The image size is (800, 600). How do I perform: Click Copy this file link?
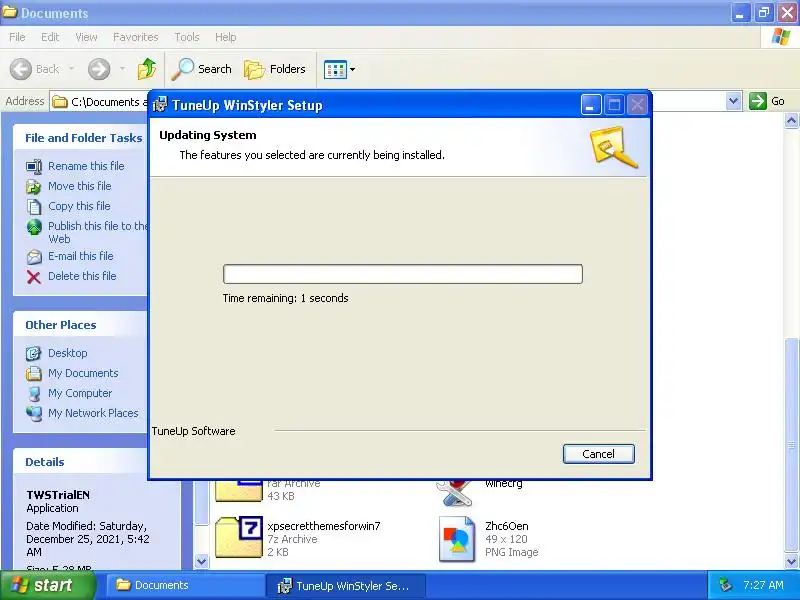(79, 206)
